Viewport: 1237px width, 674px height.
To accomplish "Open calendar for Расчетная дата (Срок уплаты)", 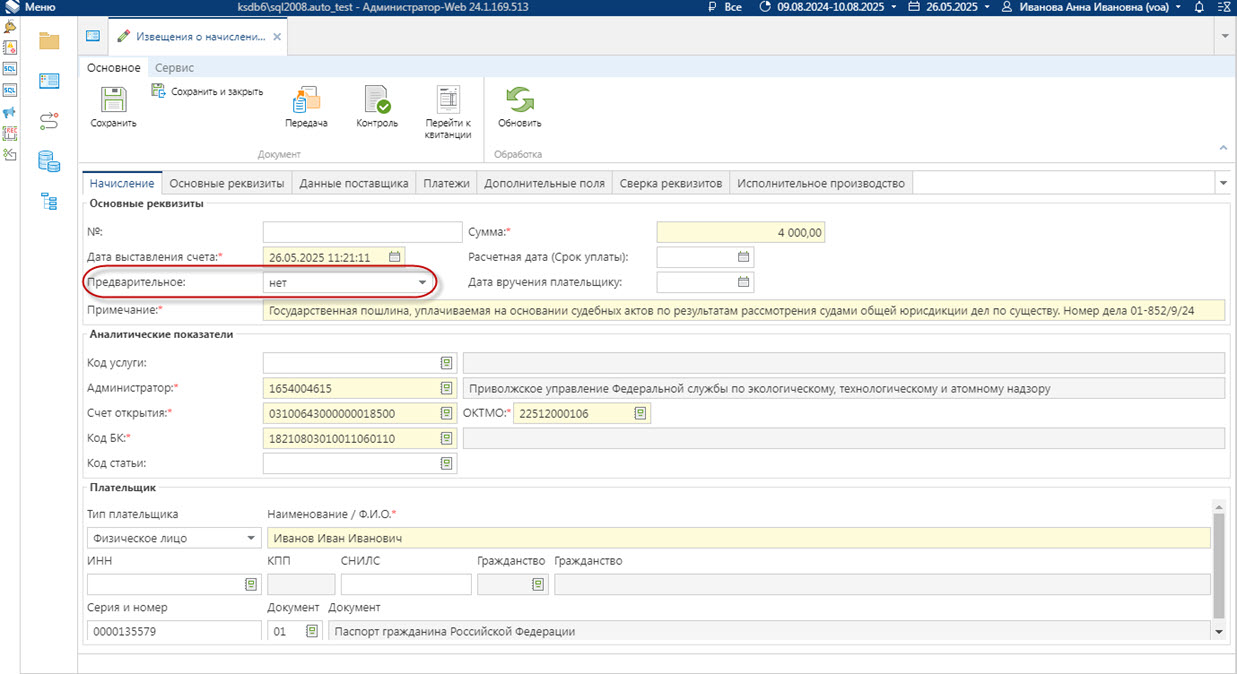I will 743,257.
